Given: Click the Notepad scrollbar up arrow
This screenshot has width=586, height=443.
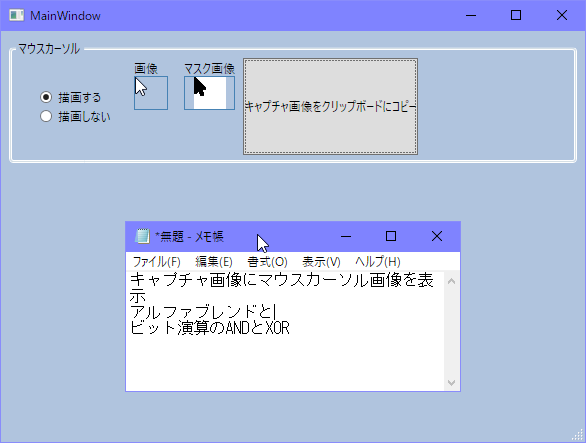Looking at the screenshot, I should click(x=451, y=281).
